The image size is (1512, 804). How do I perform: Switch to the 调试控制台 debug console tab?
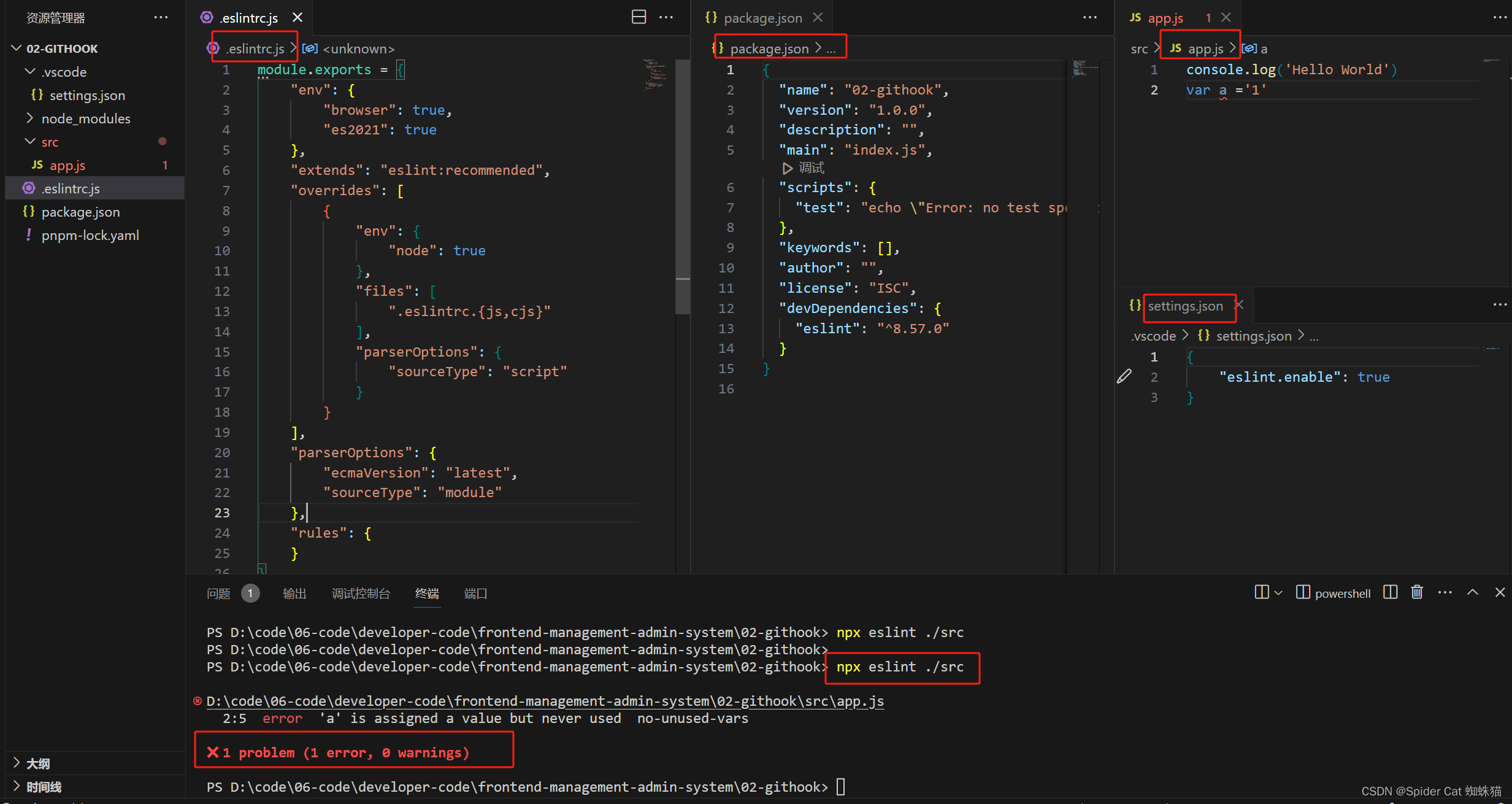pos(361,593)
